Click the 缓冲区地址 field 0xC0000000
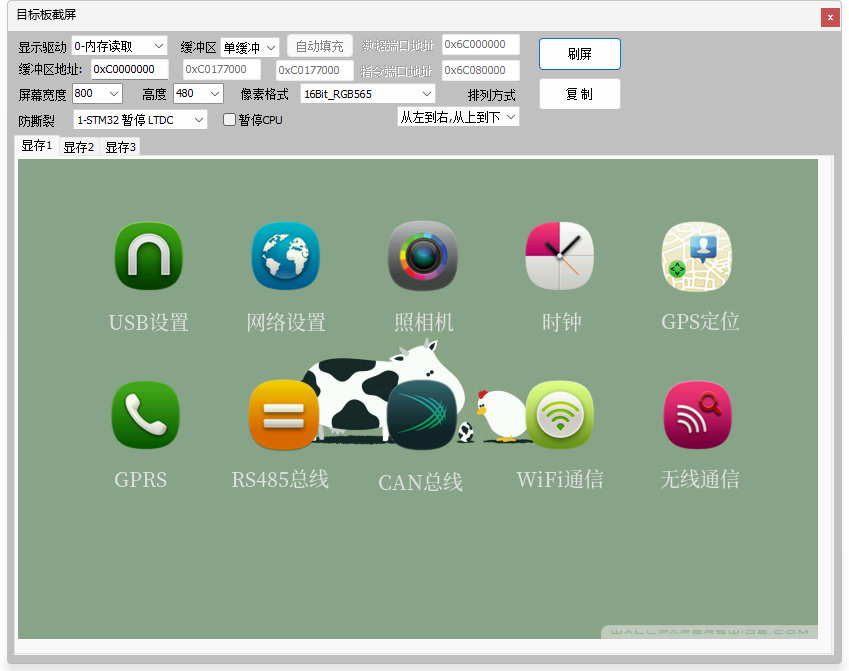 pos(129,69)
